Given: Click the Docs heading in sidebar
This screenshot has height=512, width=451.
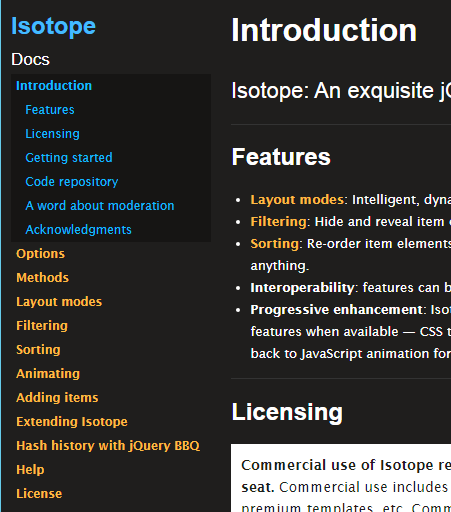Looking at the screenshot, I should [30, 60].
